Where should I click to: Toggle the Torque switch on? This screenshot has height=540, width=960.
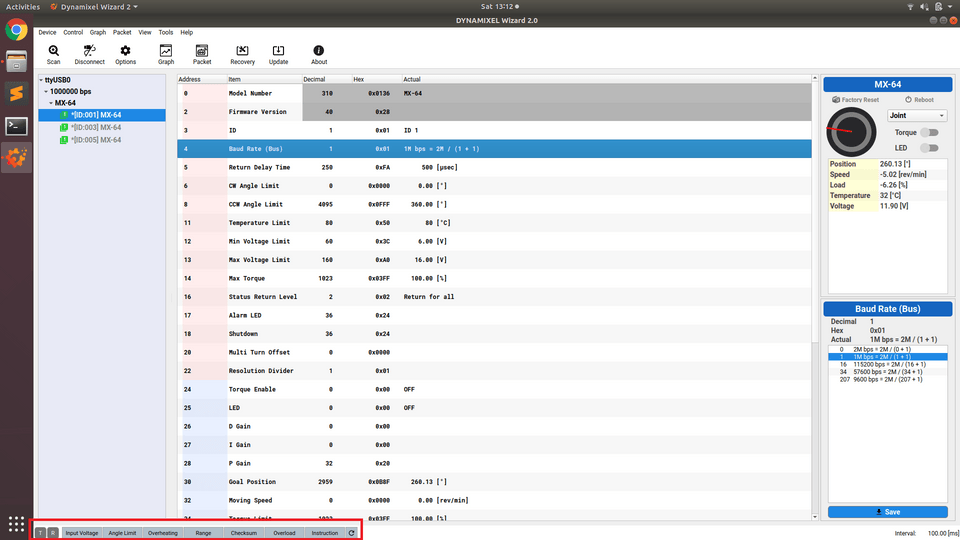[x=929, y=132]
